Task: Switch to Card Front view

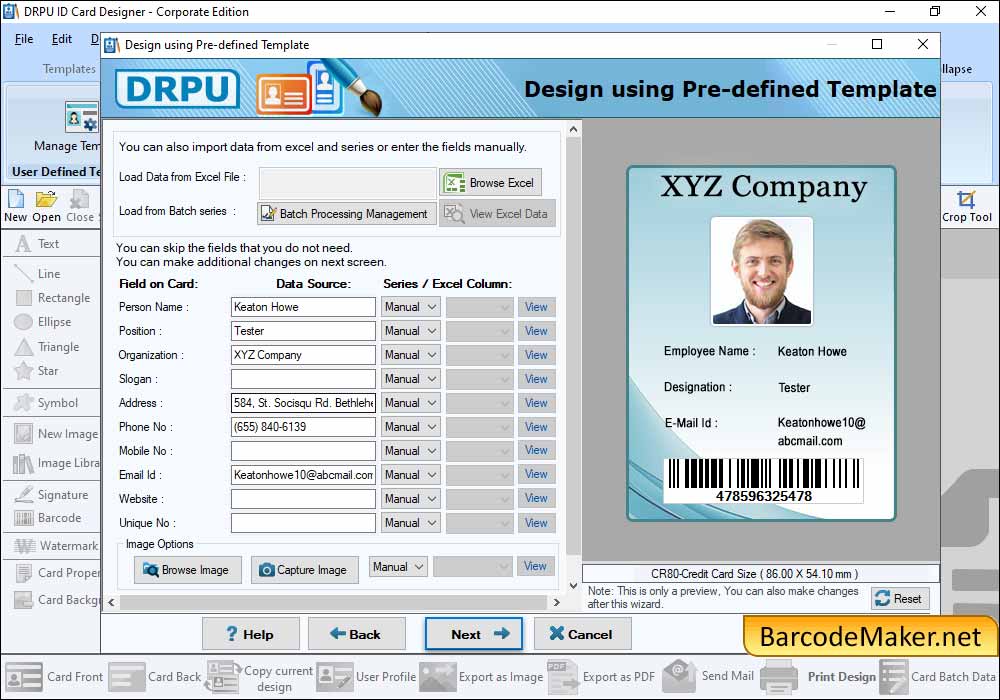Action: click(54, 676)
